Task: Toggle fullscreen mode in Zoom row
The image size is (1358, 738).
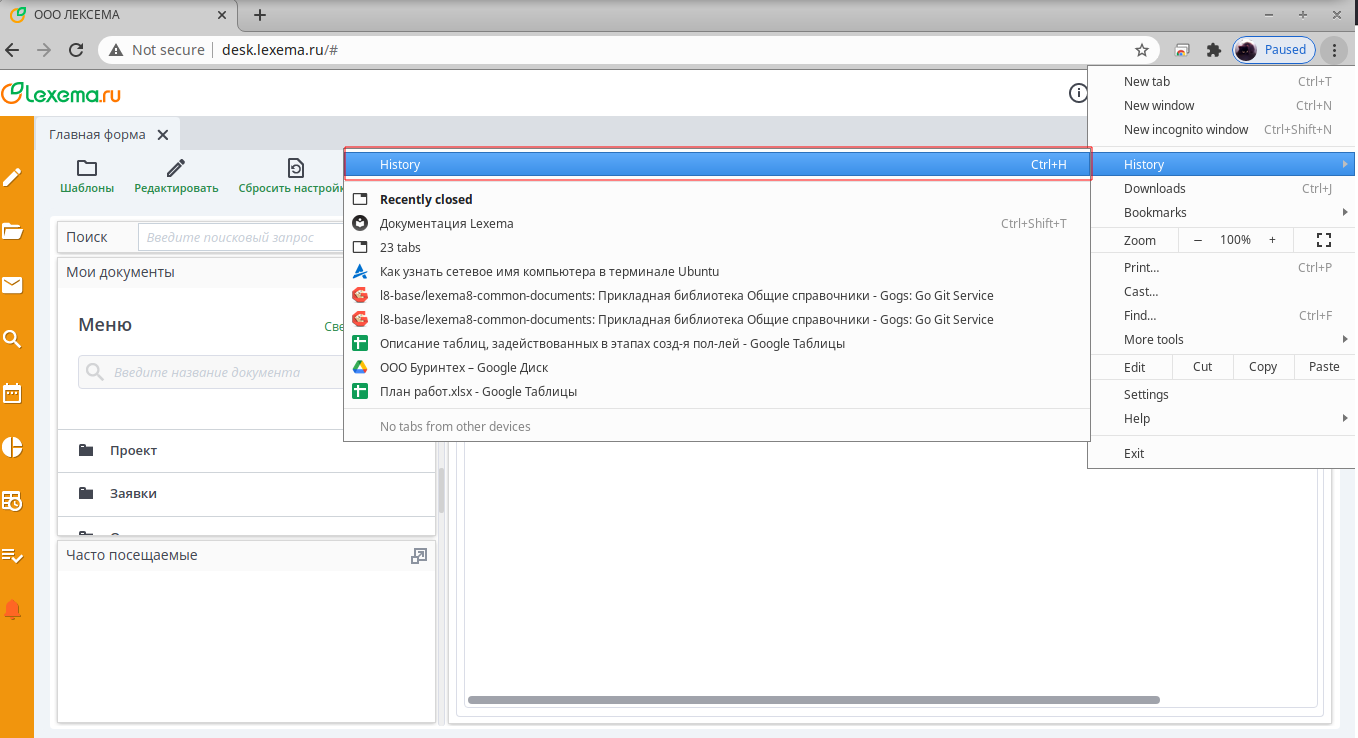Action: coord(1324,240)
